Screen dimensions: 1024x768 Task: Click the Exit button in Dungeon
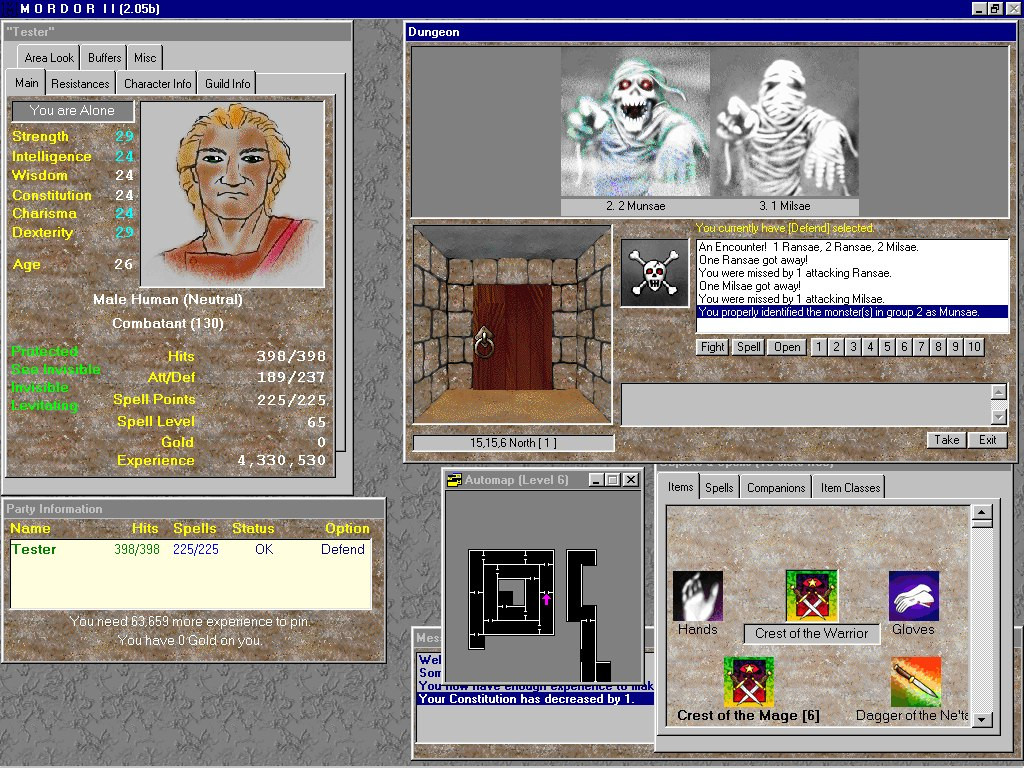(x=987, y=440)
